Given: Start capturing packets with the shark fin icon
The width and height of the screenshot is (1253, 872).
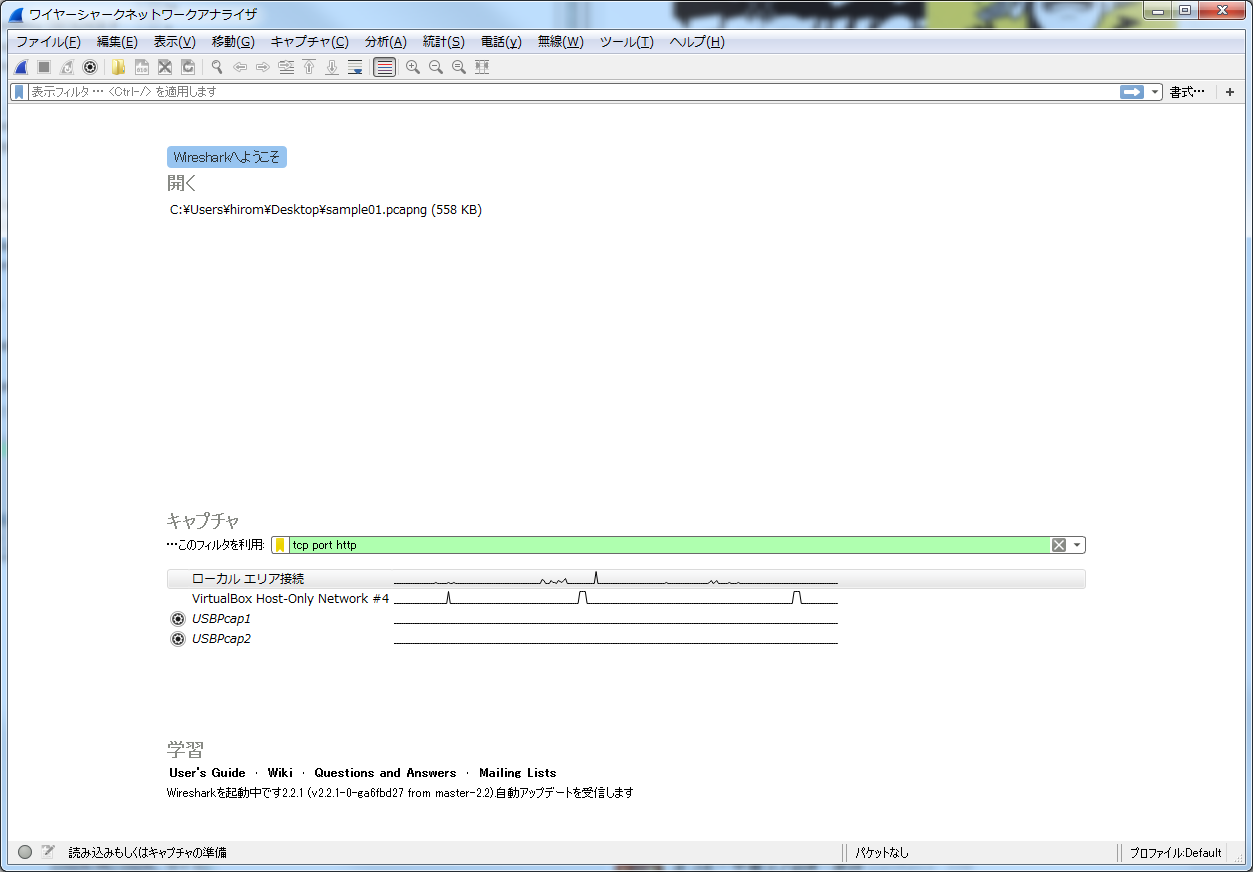Looking at the screenshot, I should (x=21, y=67).
